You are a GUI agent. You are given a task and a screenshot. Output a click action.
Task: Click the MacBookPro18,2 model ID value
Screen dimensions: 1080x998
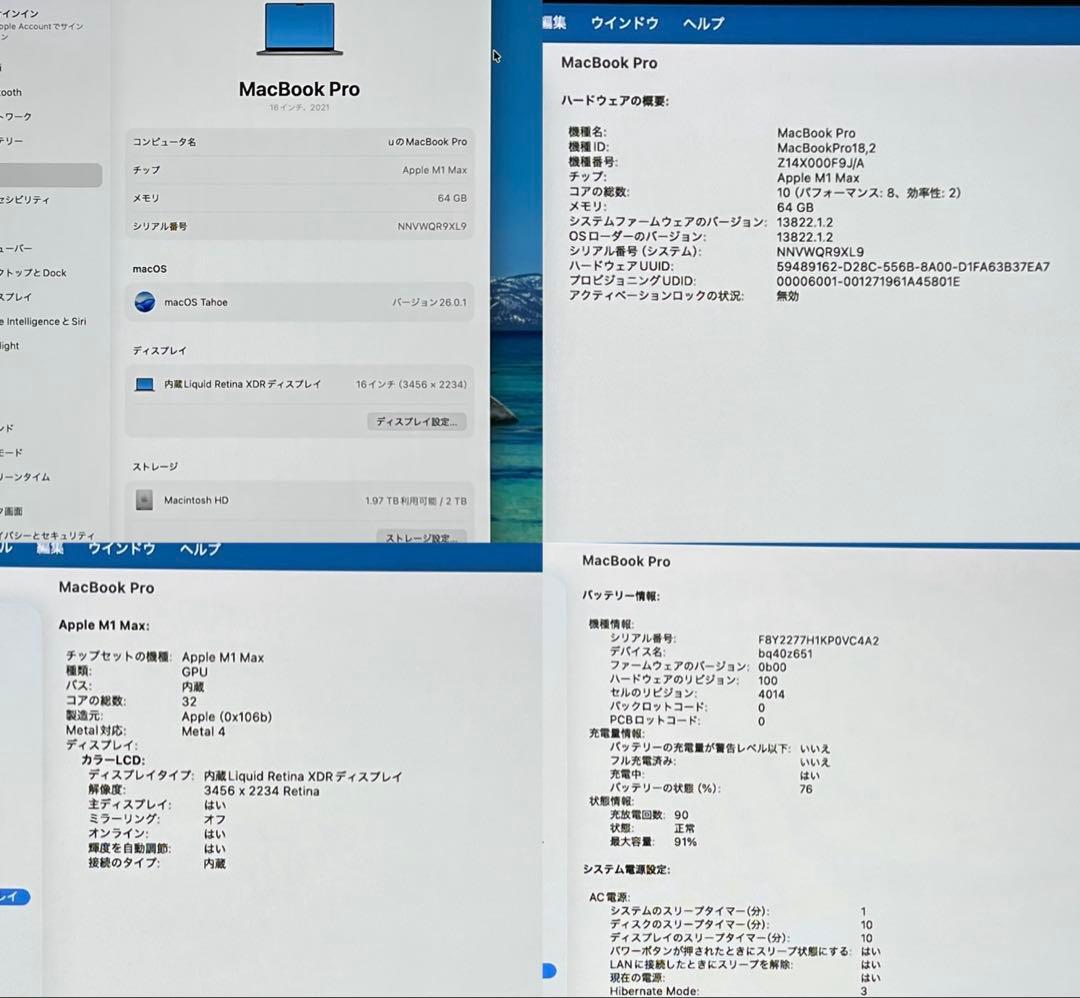(826, 148)
